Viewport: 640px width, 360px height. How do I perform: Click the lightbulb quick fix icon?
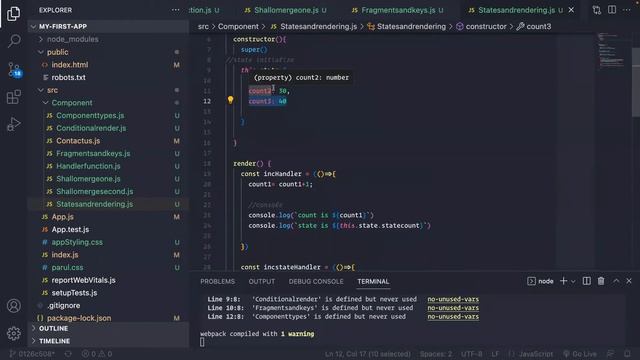(x=230, y=100)
